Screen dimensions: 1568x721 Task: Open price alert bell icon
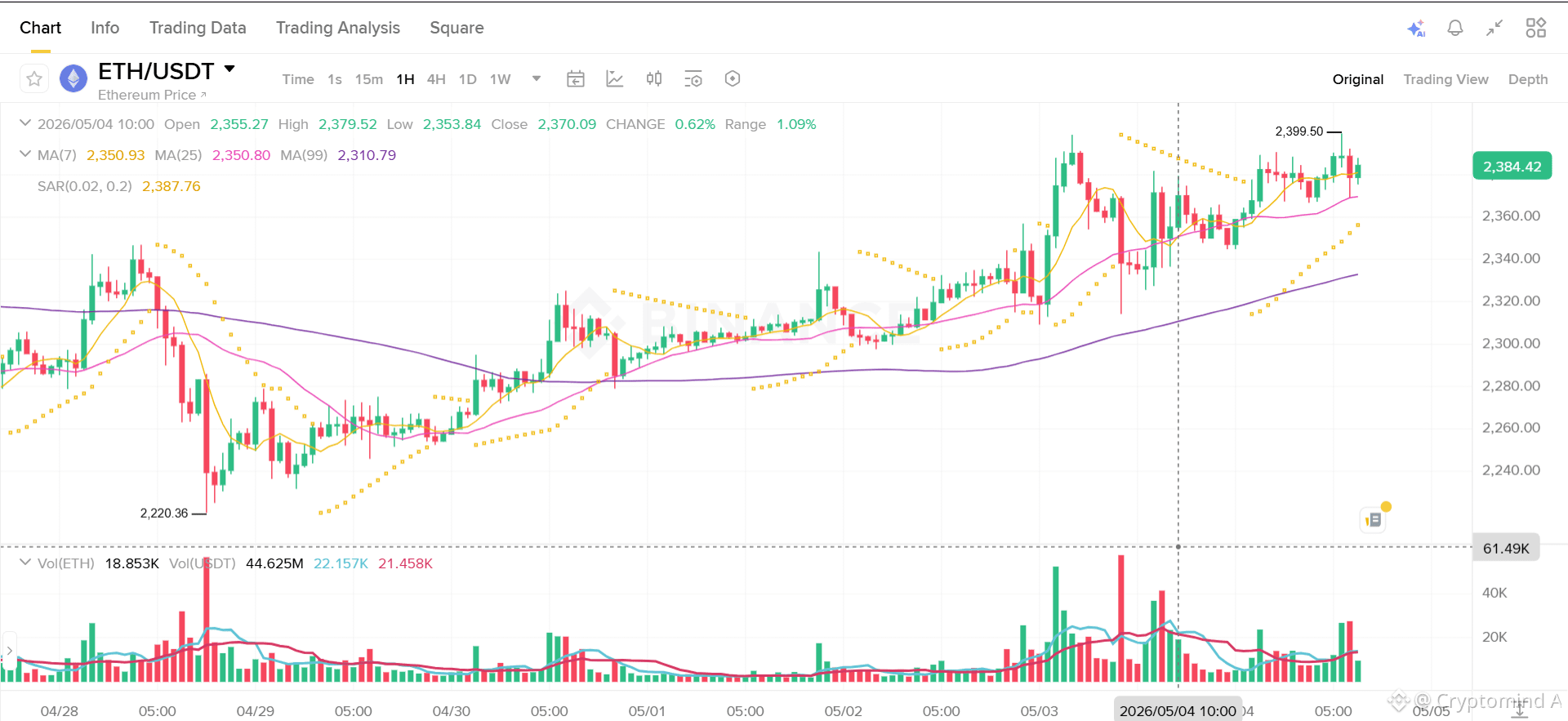click(x=1455, y=29)
